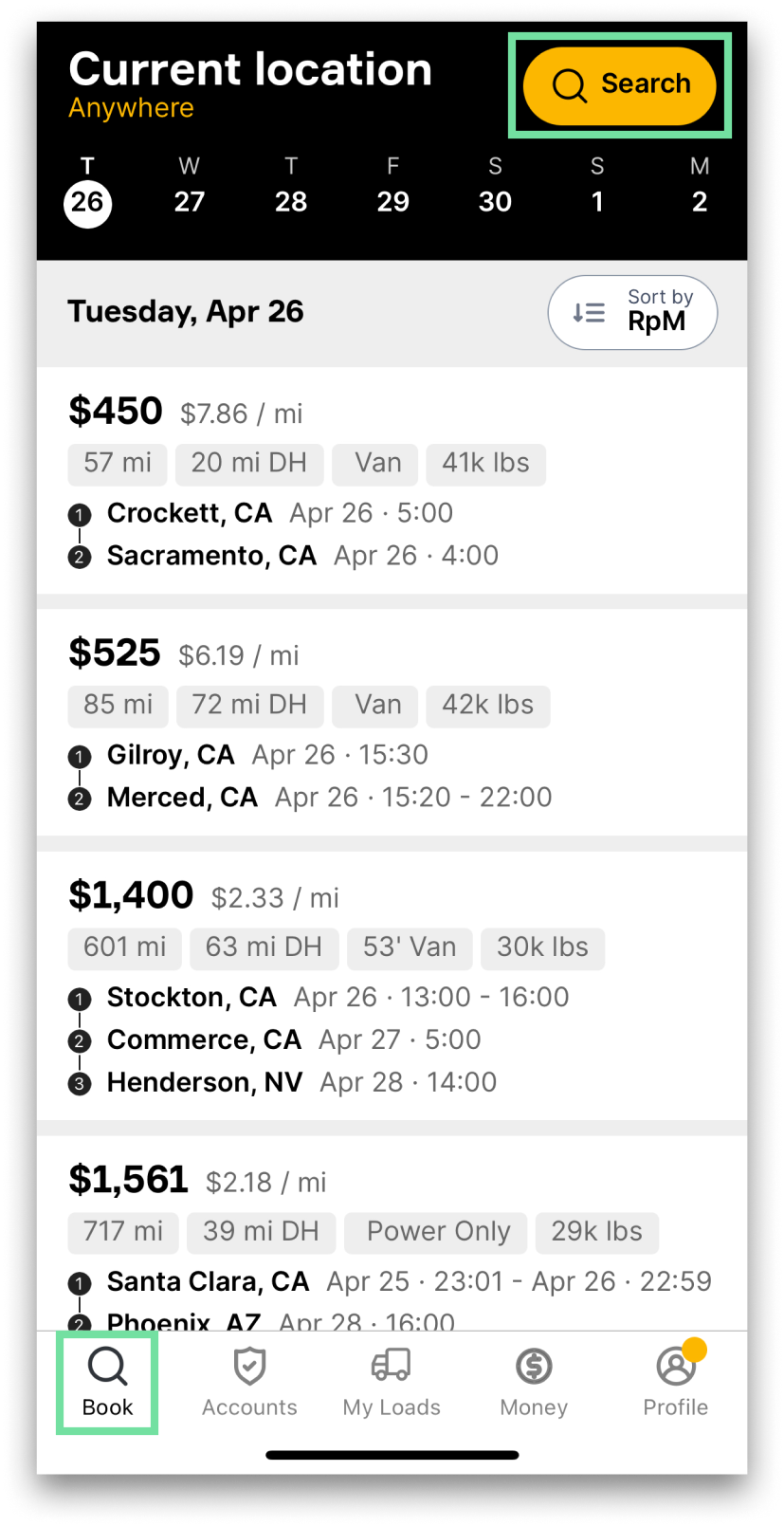The image size is (784, 1526).
Task: Open Sort by RpM selector
Action: tap(632, 312)
